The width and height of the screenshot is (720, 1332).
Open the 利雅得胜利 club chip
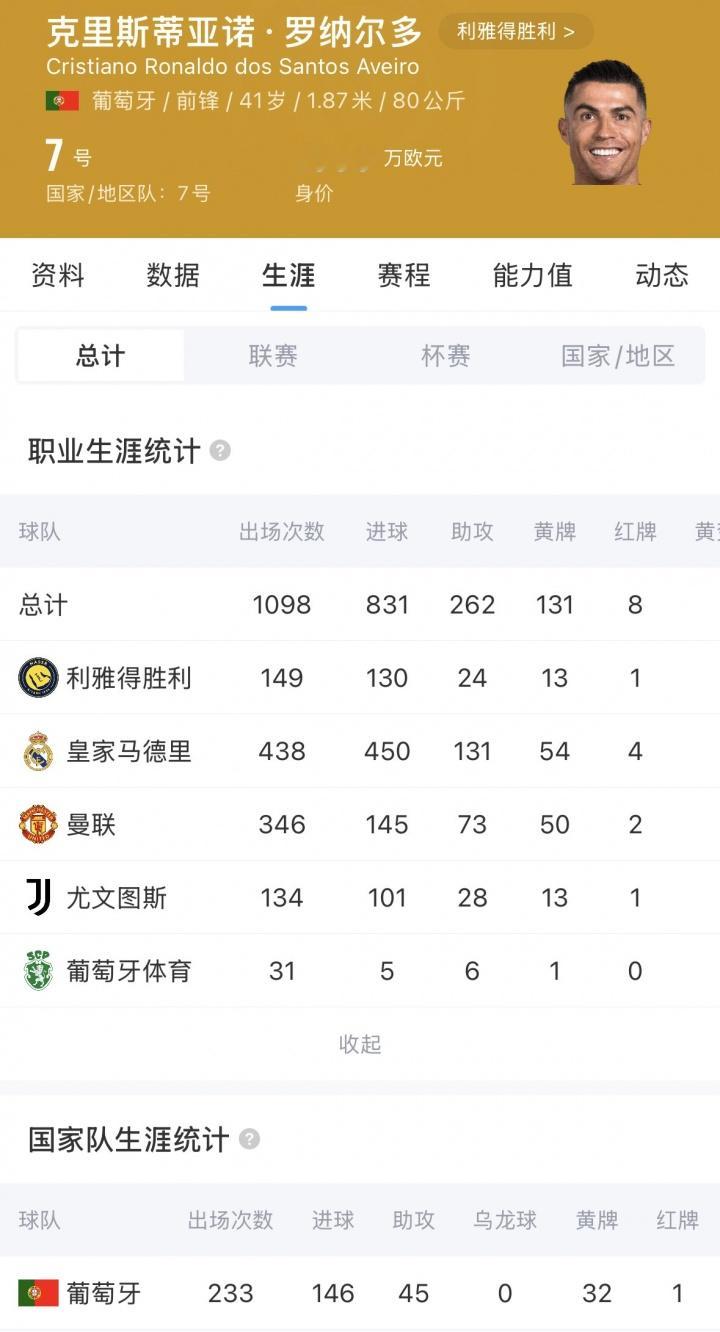[516, 31]
